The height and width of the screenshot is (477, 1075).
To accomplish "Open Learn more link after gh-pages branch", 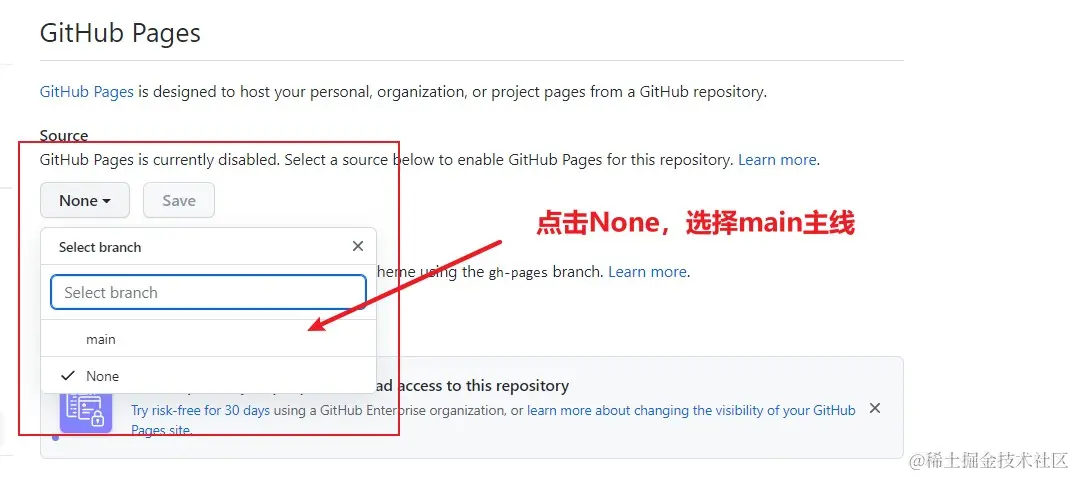I will pyautogui.click(x=647, y=272).
